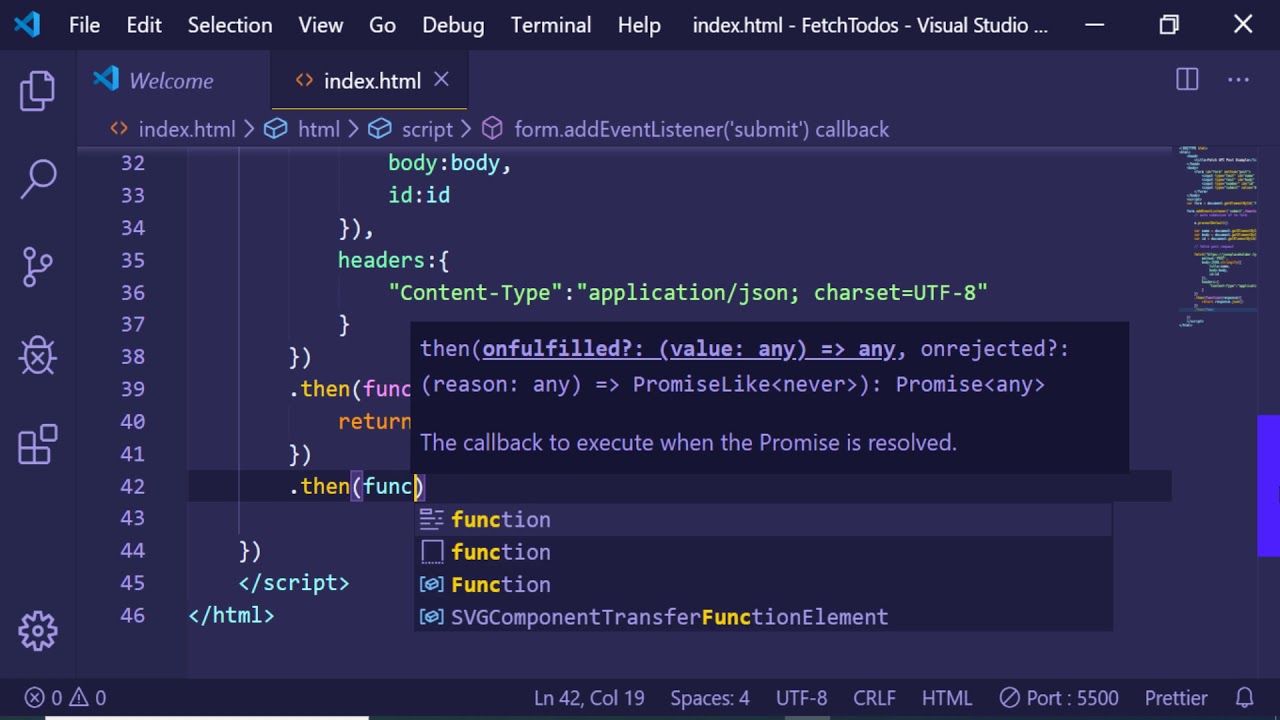Close the index.html tab
This screenshot has width=1280, height=720.
pyautogui.click(x=441, y=80)
